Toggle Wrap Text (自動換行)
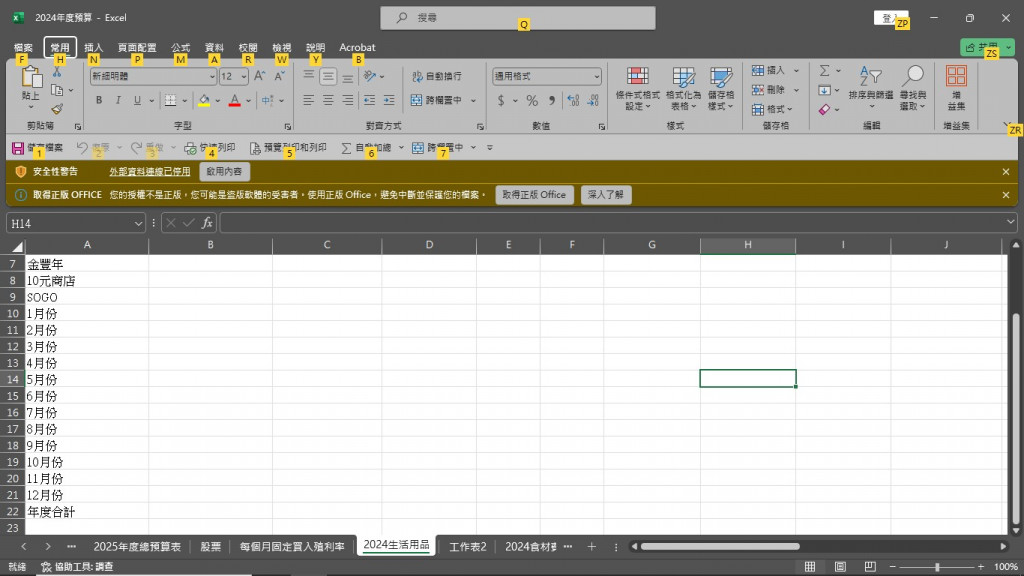 (x=437, y=76)
